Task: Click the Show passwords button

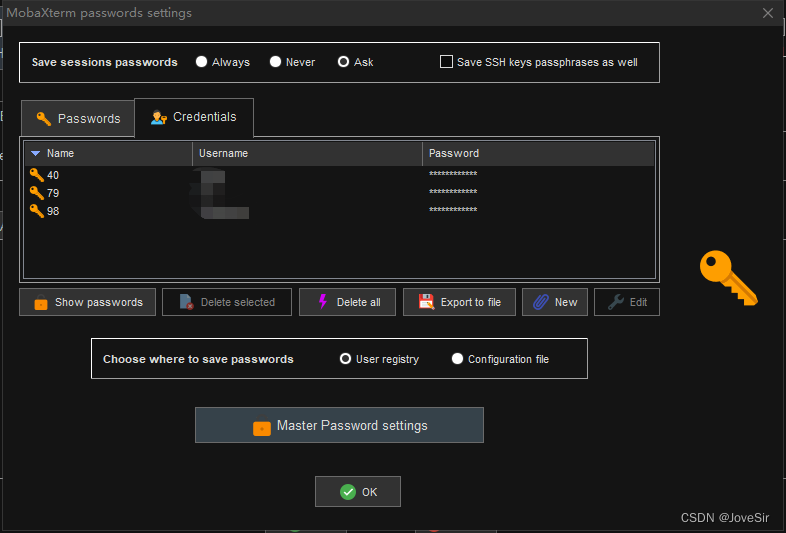Action: pyautogui.click(x=87, y=302)
